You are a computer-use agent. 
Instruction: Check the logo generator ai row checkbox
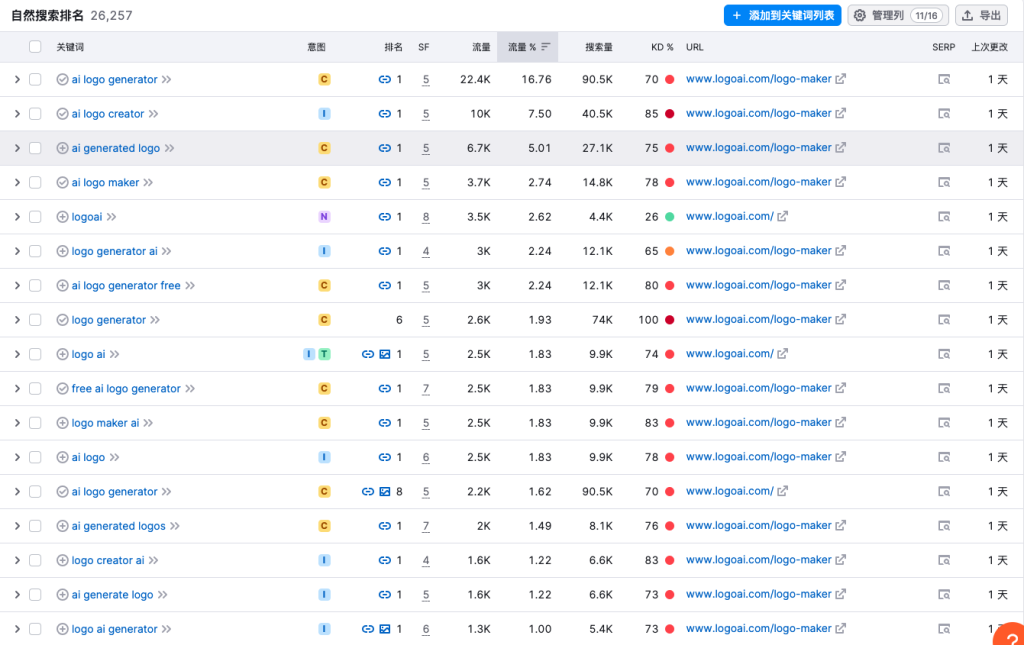click(35, 251)
